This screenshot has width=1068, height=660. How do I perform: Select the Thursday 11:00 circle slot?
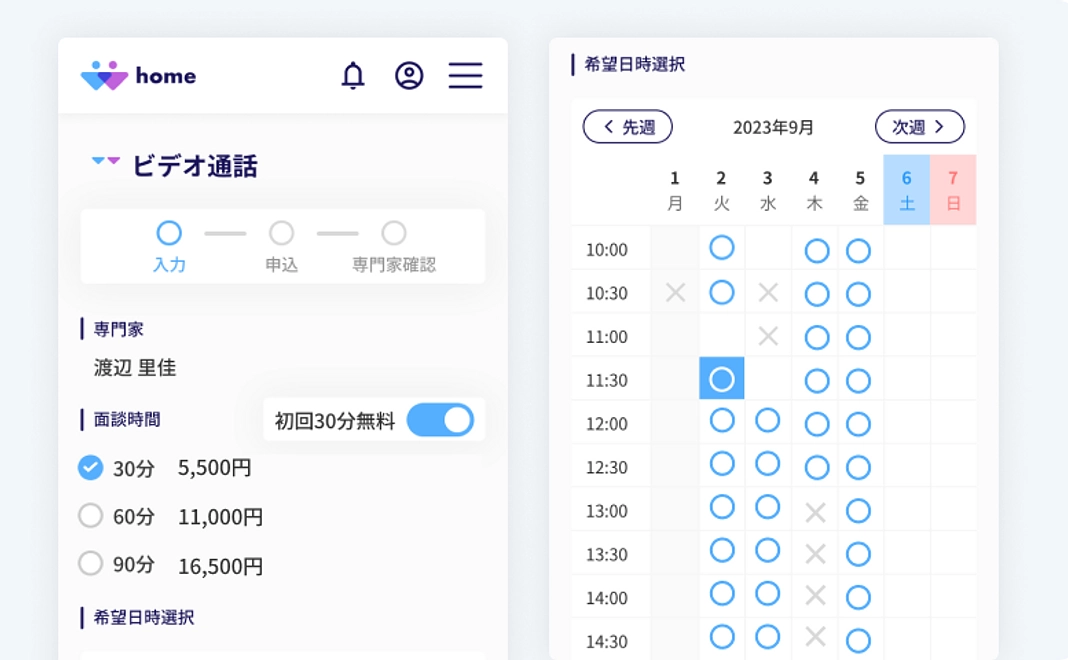pyautogui.click(x=817, y=337)
